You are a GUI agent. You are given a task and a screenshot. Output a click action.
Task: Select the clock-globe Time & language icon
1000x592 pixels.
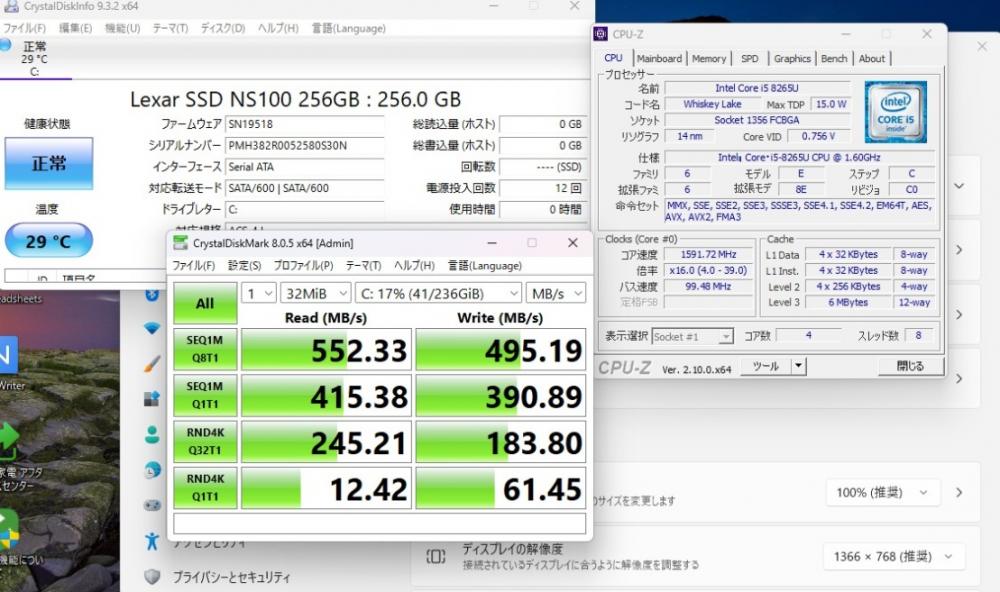tap(152, 470)
